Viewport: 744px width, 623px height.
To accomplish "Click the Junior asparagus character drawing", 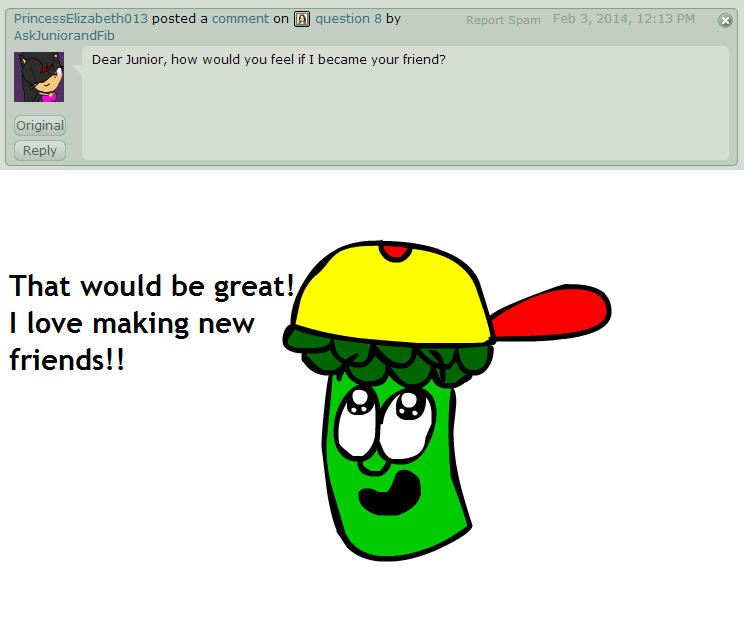I will point(447,401).
